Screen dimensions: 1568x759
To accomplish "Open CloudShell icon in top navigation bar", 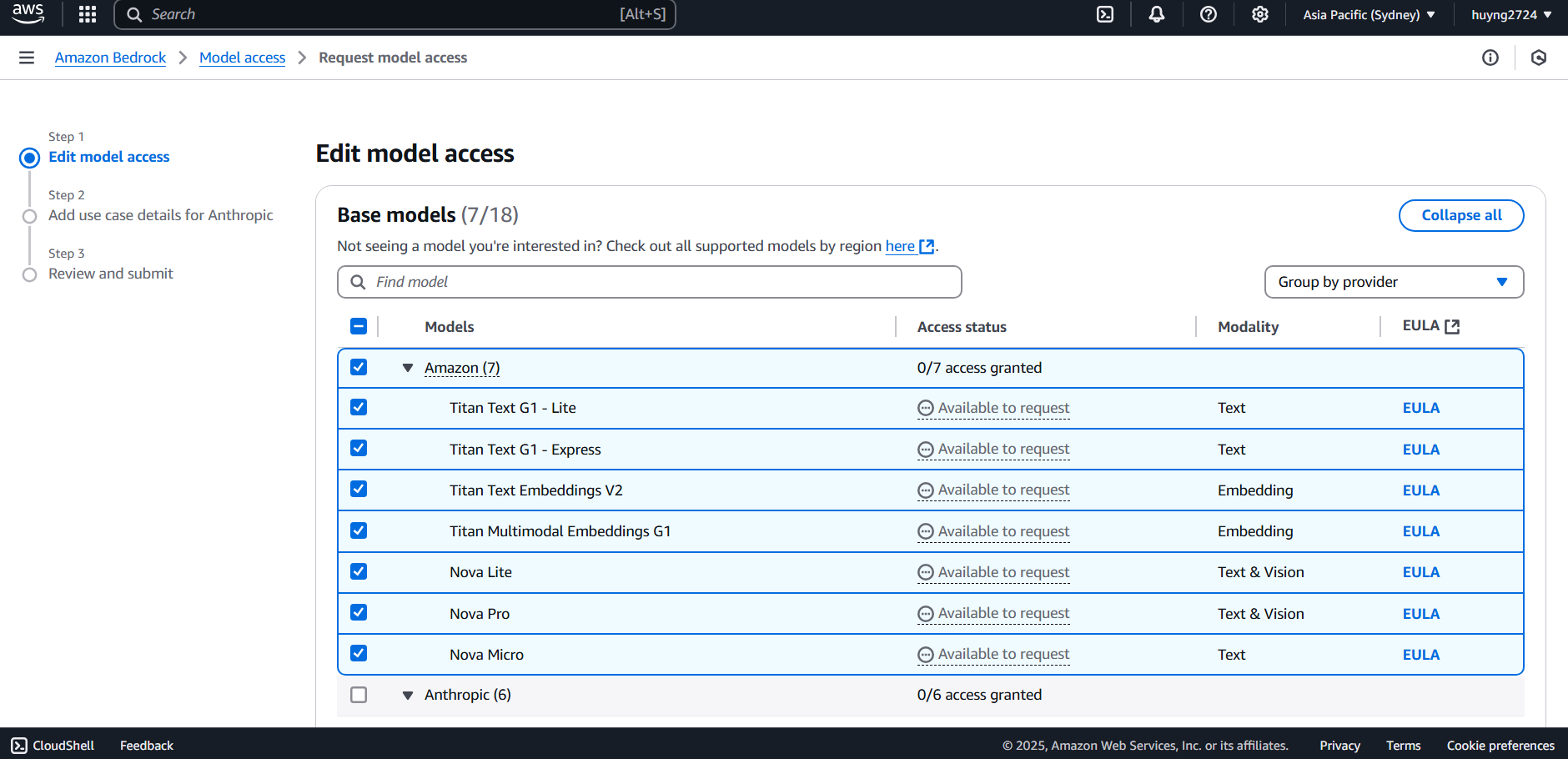I will [x=1105, y=14].
